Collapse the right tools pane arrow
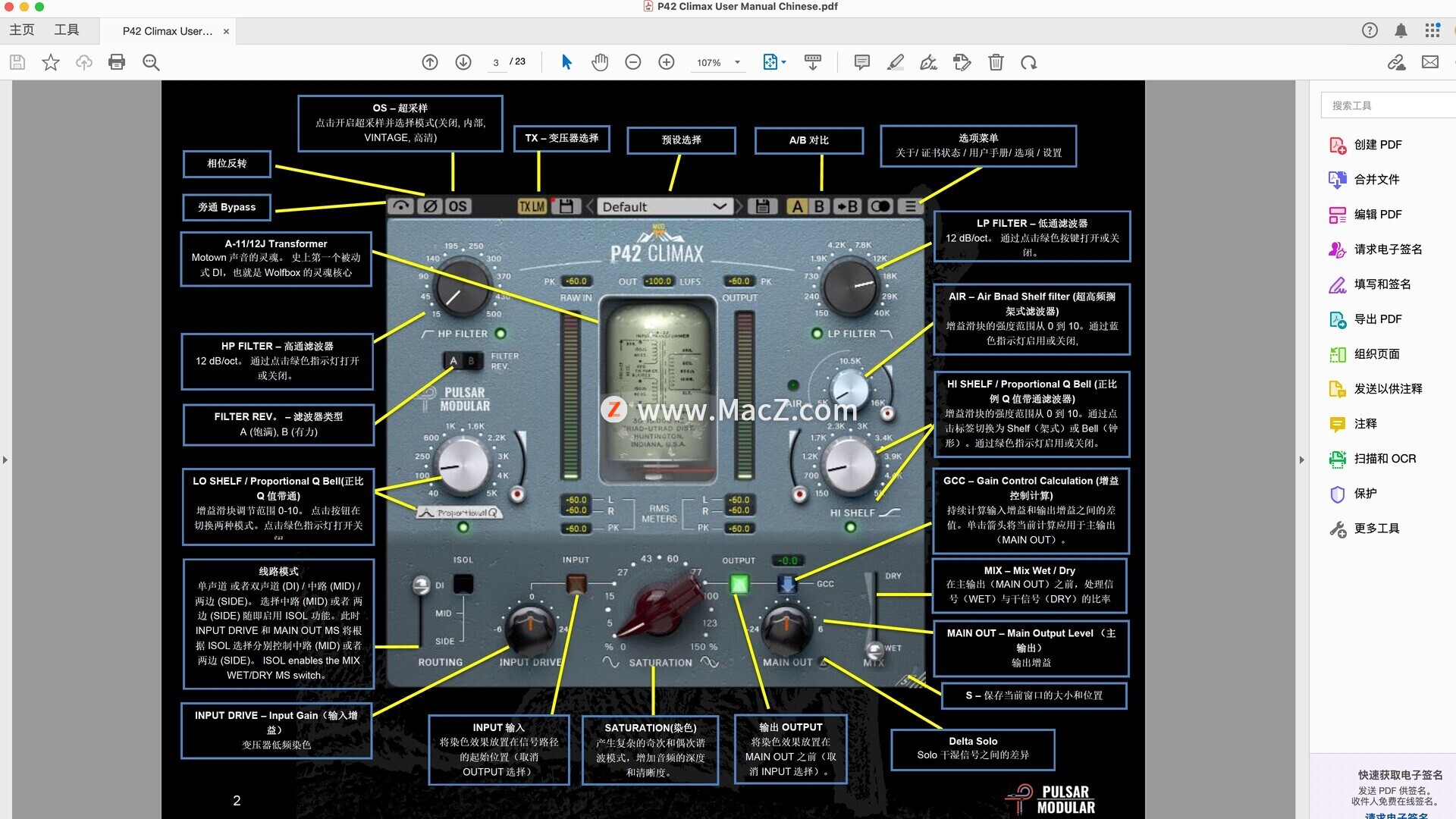Viewport: 1456px width, 819px height. pyautogui.click(x=1302, y=460)
